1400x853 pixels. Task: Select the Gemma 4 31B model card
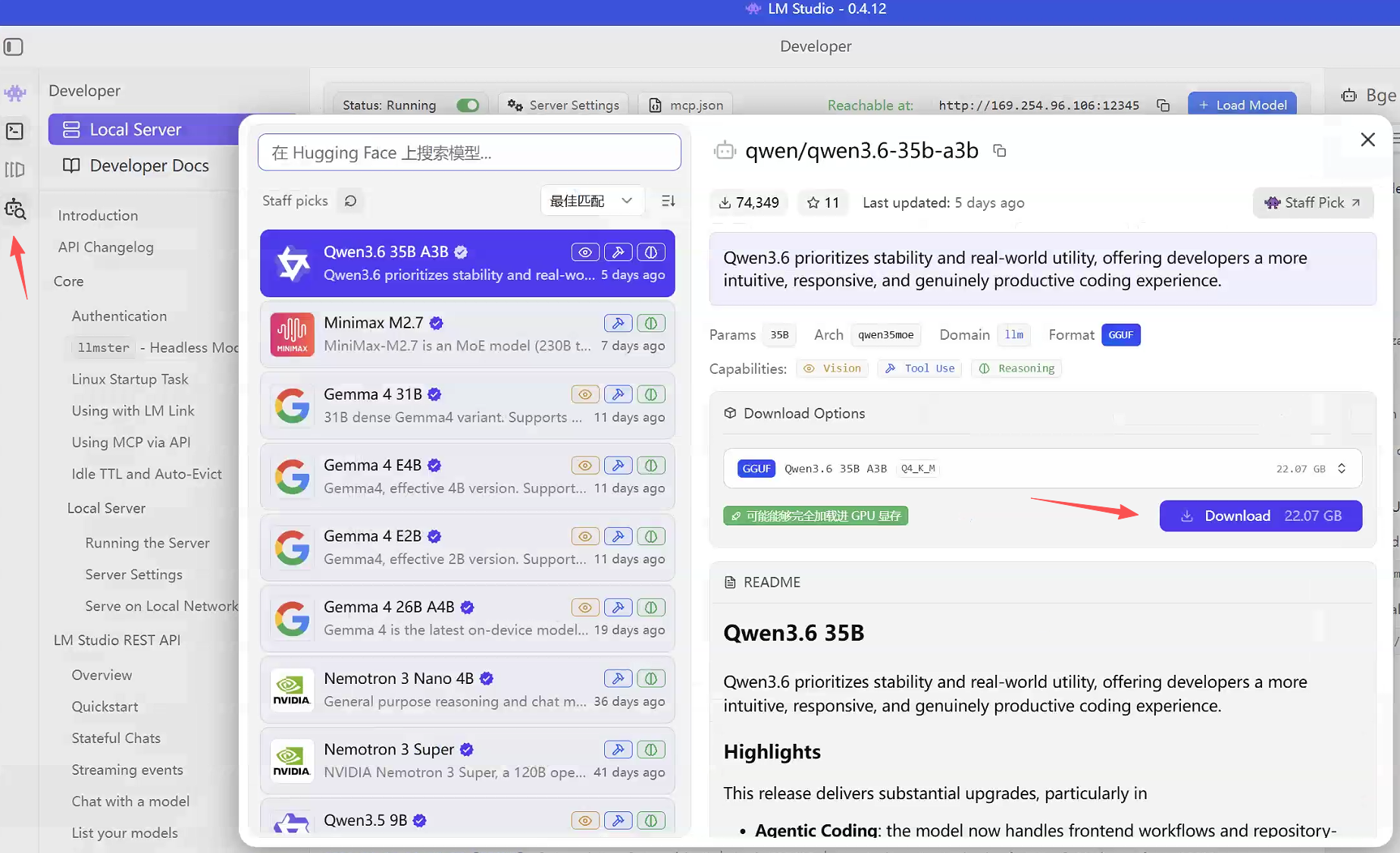[467, 406]
